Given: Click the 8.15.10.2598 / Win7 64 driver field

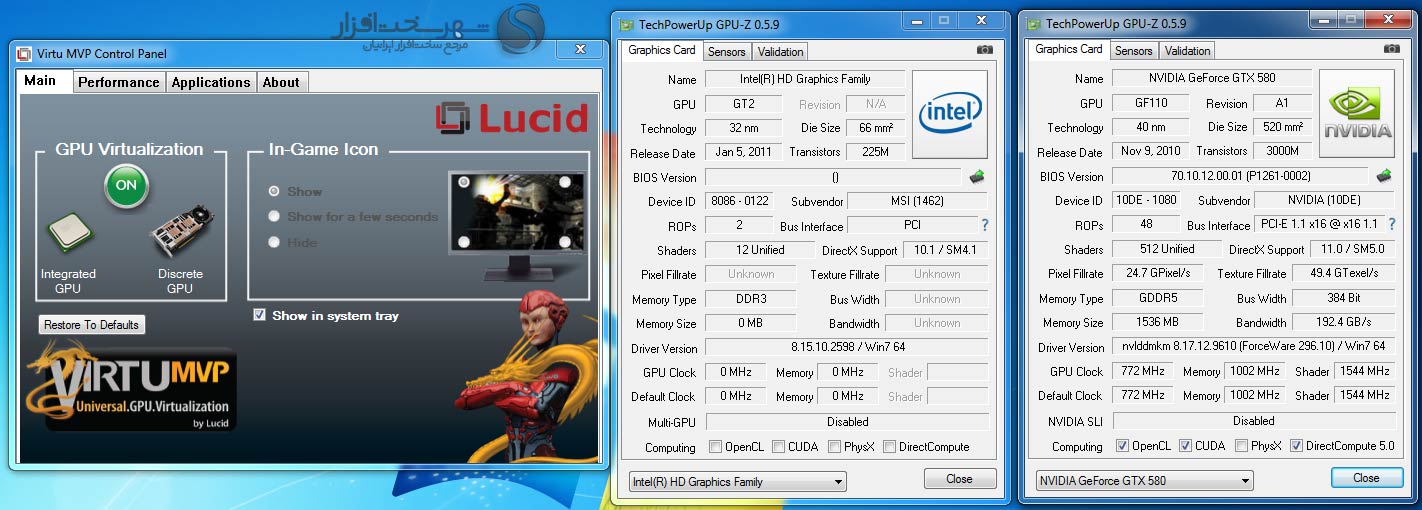Looking at the screenshot, I should pos(846,348).
